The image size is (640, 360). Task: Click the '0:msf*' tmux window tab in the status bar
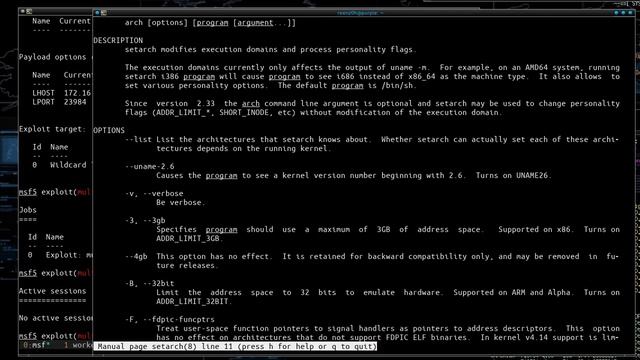pyautogui.click(x=36, y=345)
